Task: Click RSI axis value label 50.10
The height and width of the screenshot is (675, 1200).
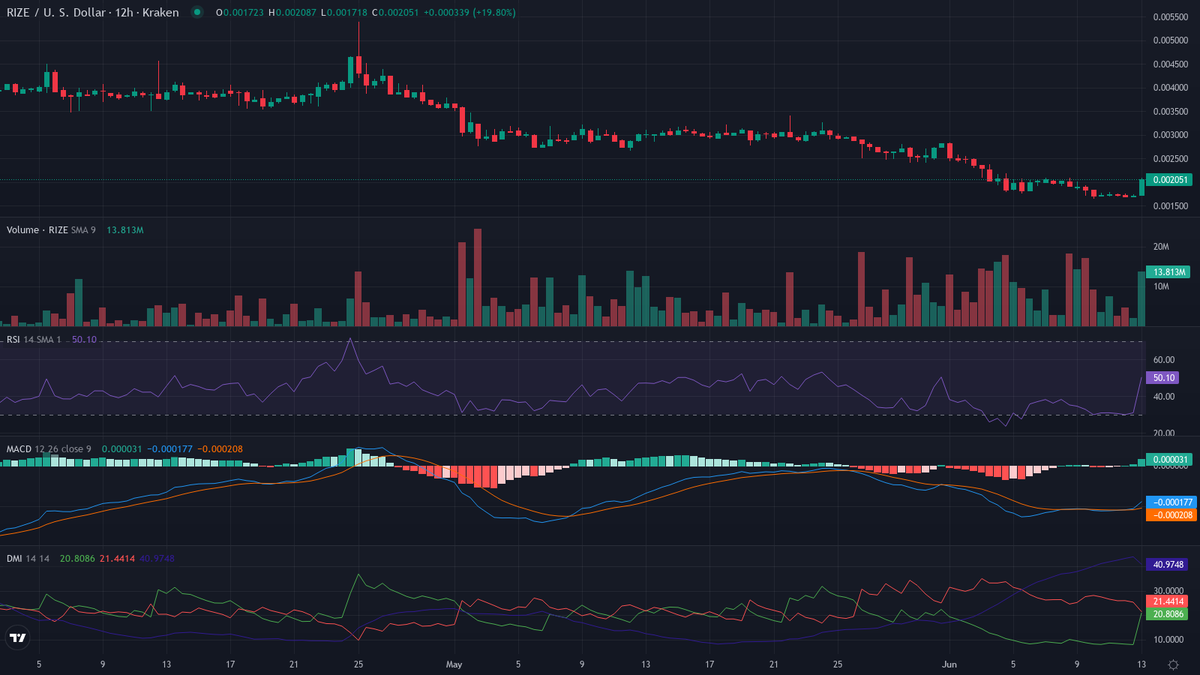Action: [1162, 378]
